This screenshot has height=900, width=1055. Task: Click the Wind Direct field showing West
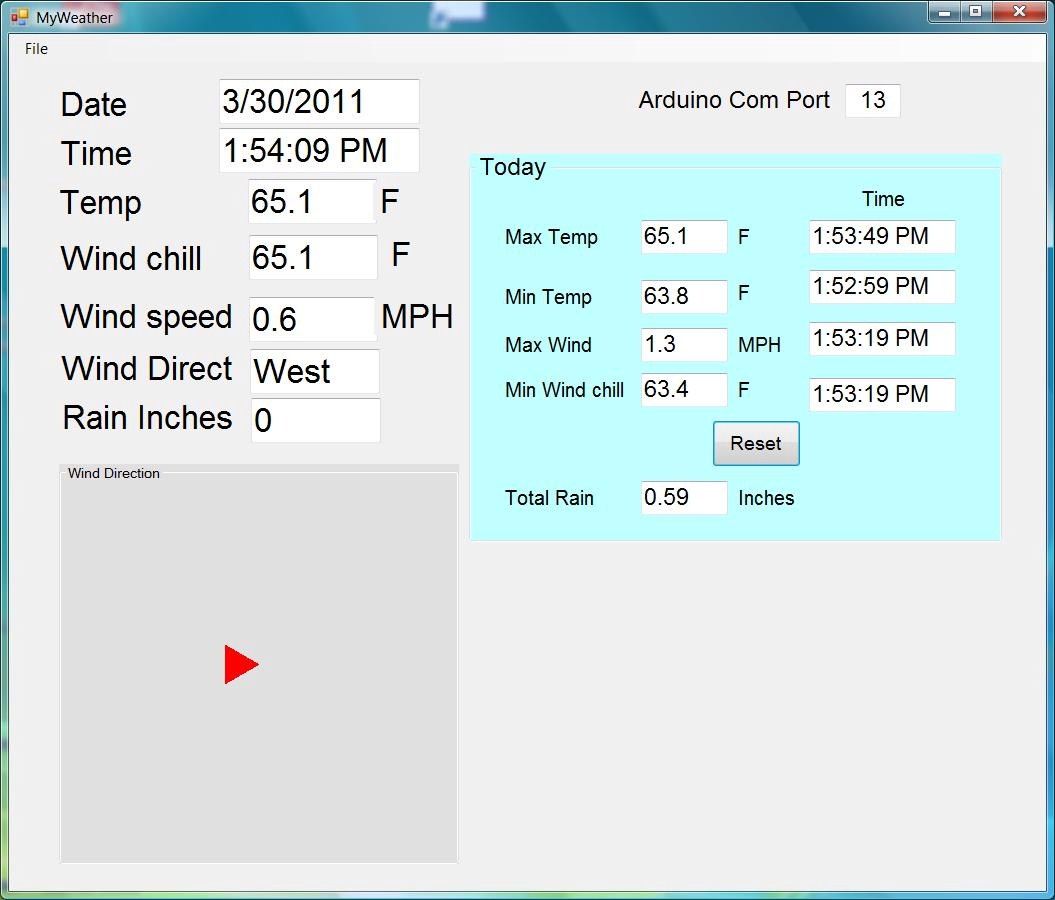pyautogui.click(x=313, y=370)
